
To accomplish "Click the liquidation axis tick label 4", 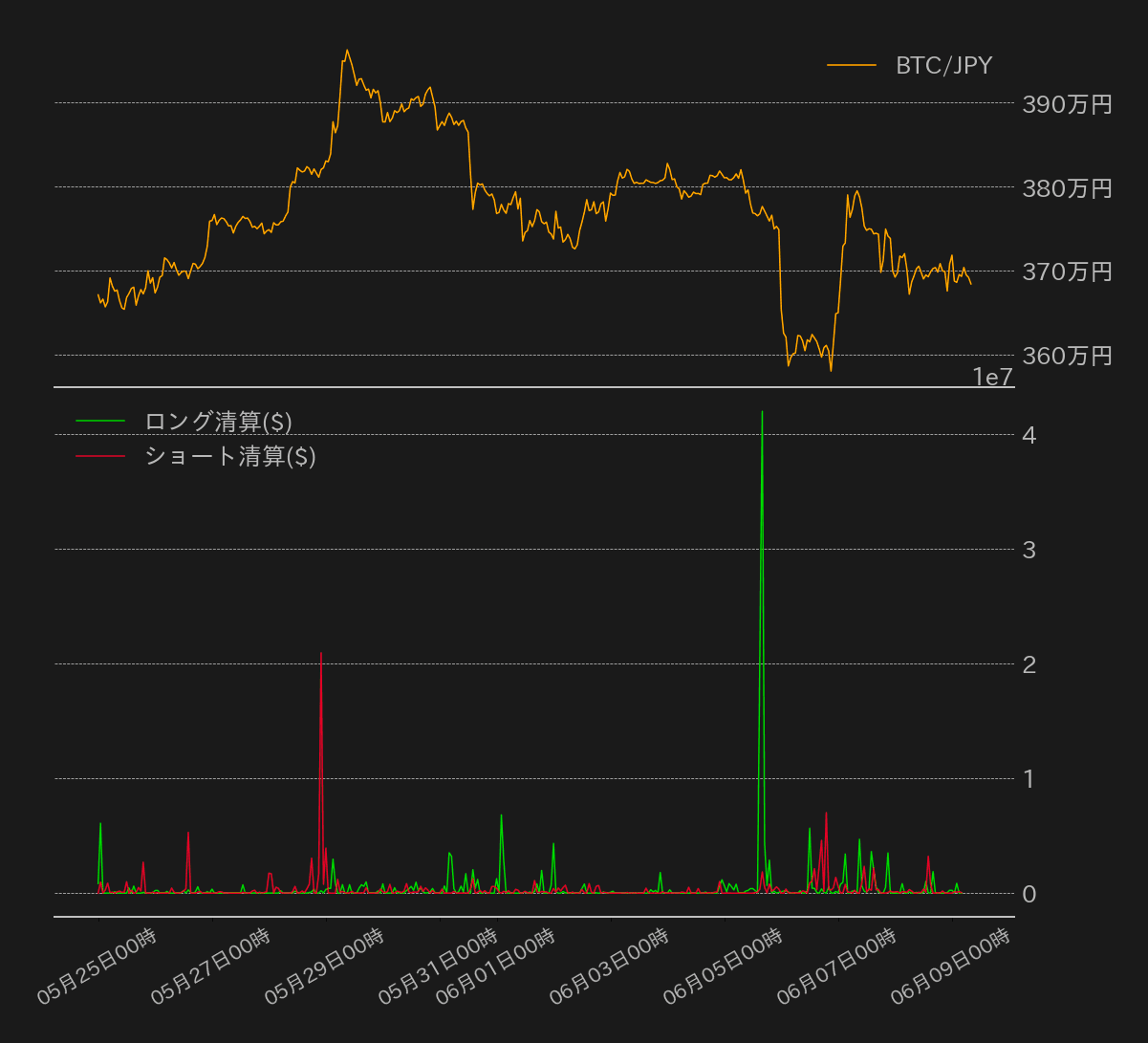I will tap(1029, 435).
